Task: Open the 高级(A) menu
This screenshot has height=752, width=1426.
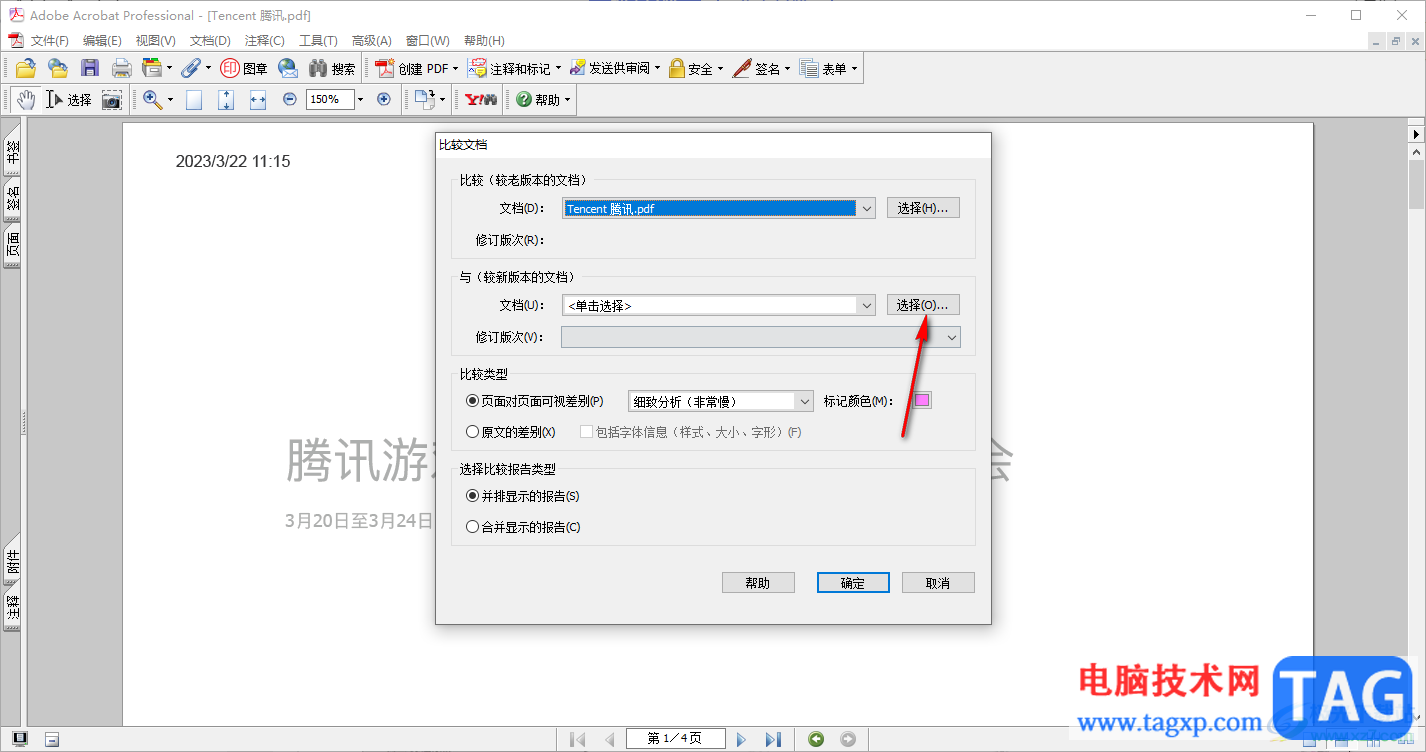Action: pyautogui.click(x=371, y=41)
